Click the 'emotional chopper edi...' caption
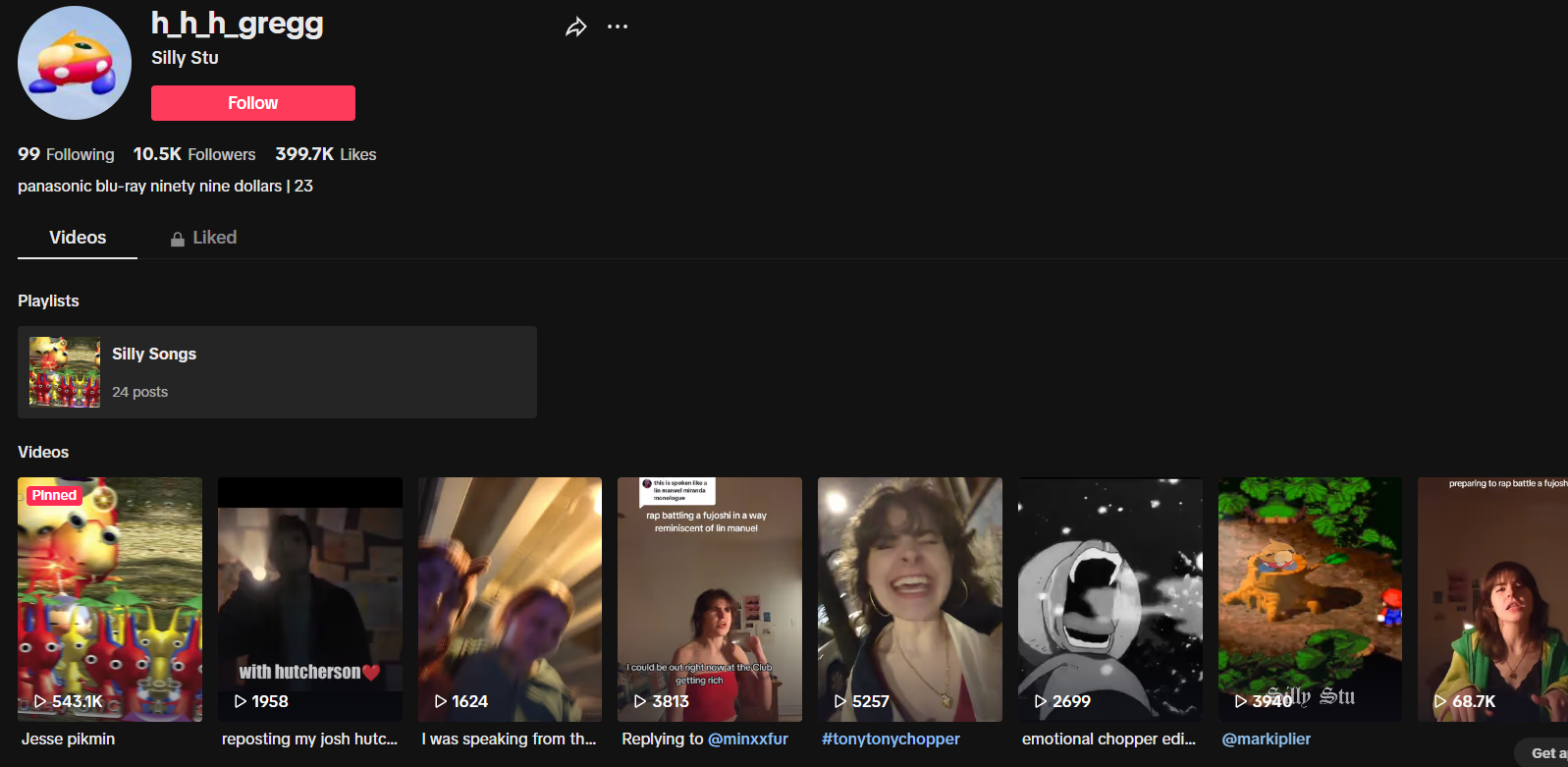Viewport: 1568px width, 767px height. pyautogui.click(x=1108, y=739)
